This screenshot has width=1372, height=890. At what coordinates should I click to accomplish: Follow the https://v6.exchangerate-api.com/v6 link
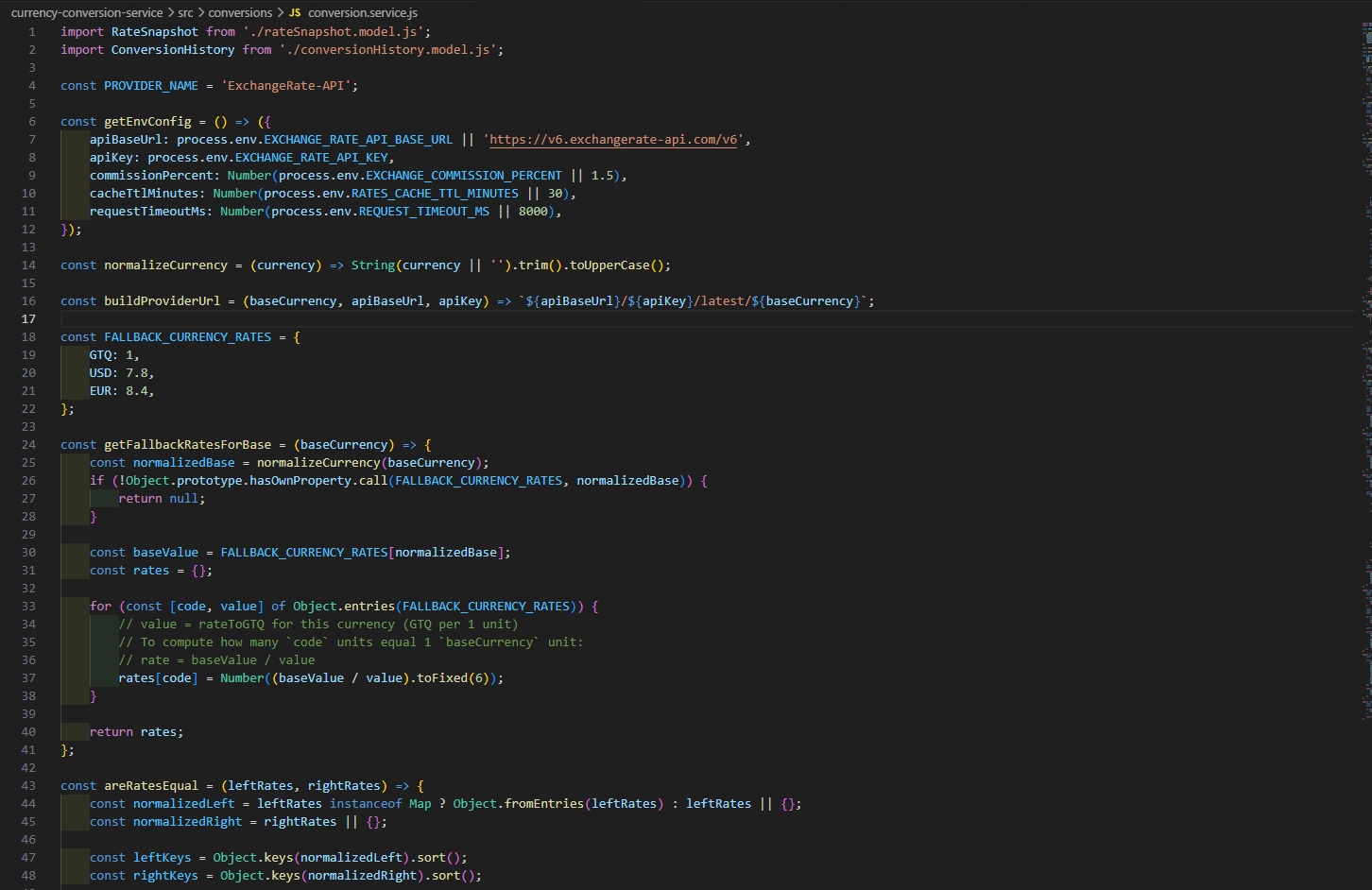tap(614, 140)
